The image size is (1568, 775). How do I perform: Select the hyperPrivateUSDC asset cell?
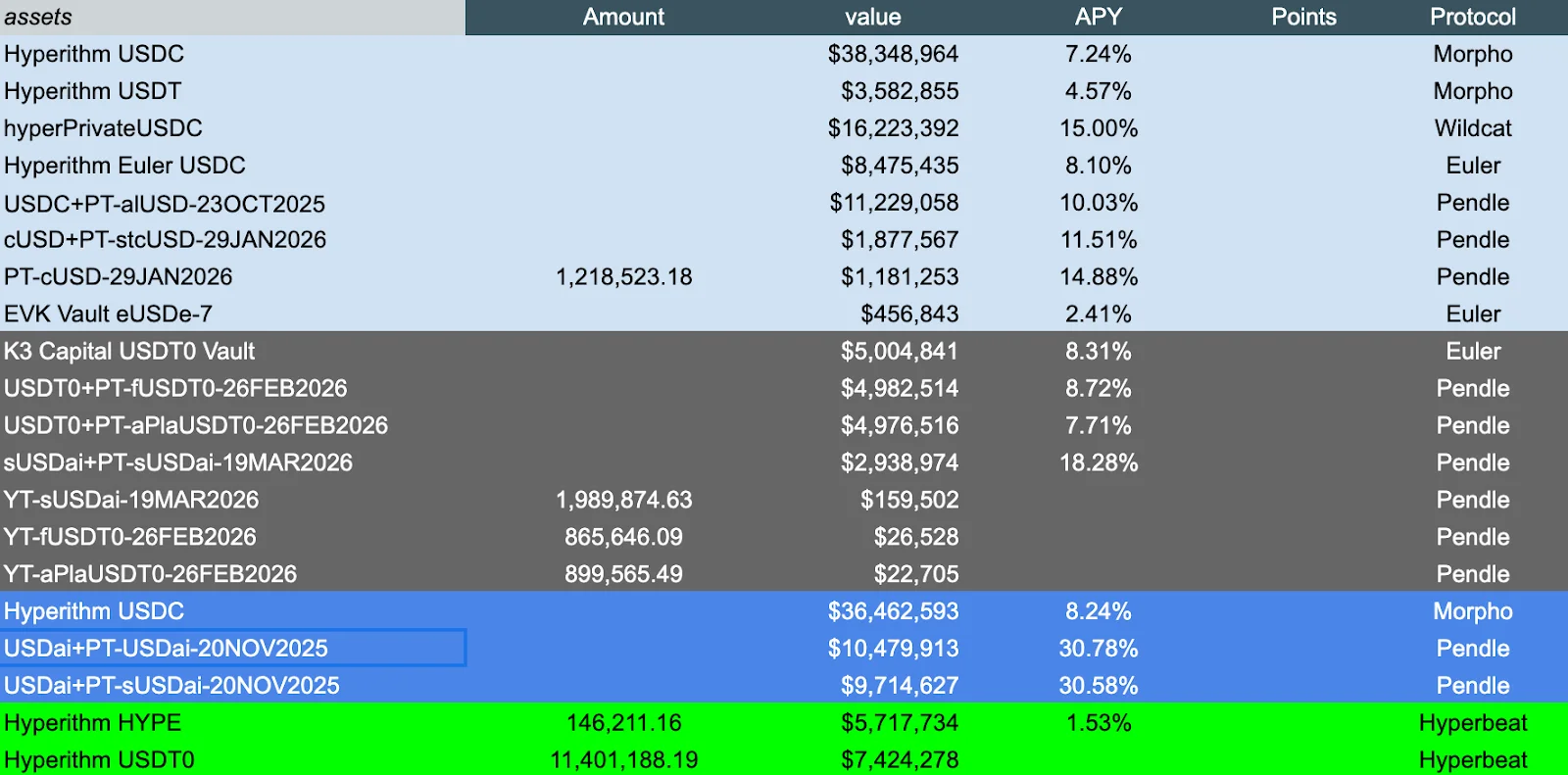click(x=104, y=128)
